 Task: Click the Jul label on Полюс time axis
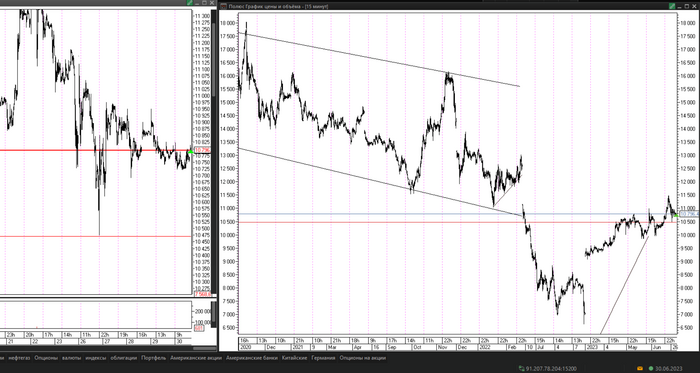pyautogui.click(x=540, y=347)
